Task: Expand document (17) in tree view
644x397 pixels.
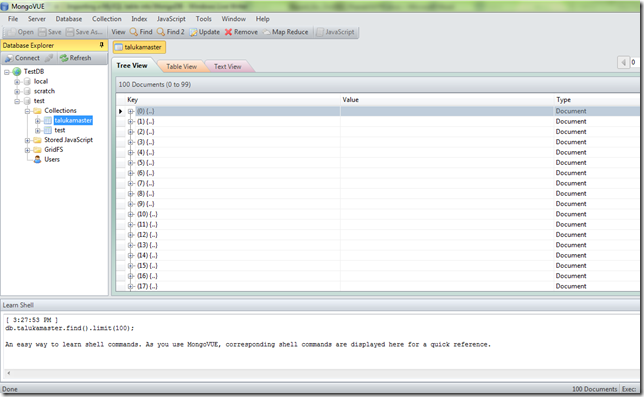Action: pos(131,287)
